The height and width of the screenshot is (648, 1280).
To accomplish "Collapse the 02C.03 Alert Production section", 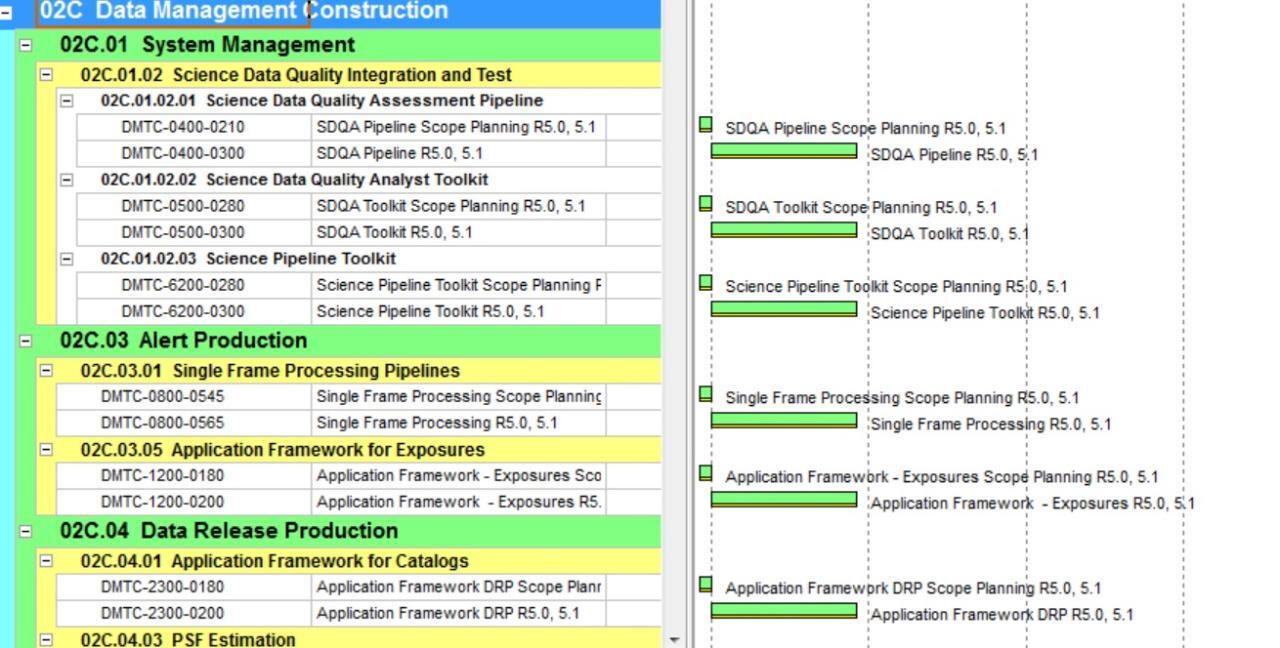I will click(27, 340).
